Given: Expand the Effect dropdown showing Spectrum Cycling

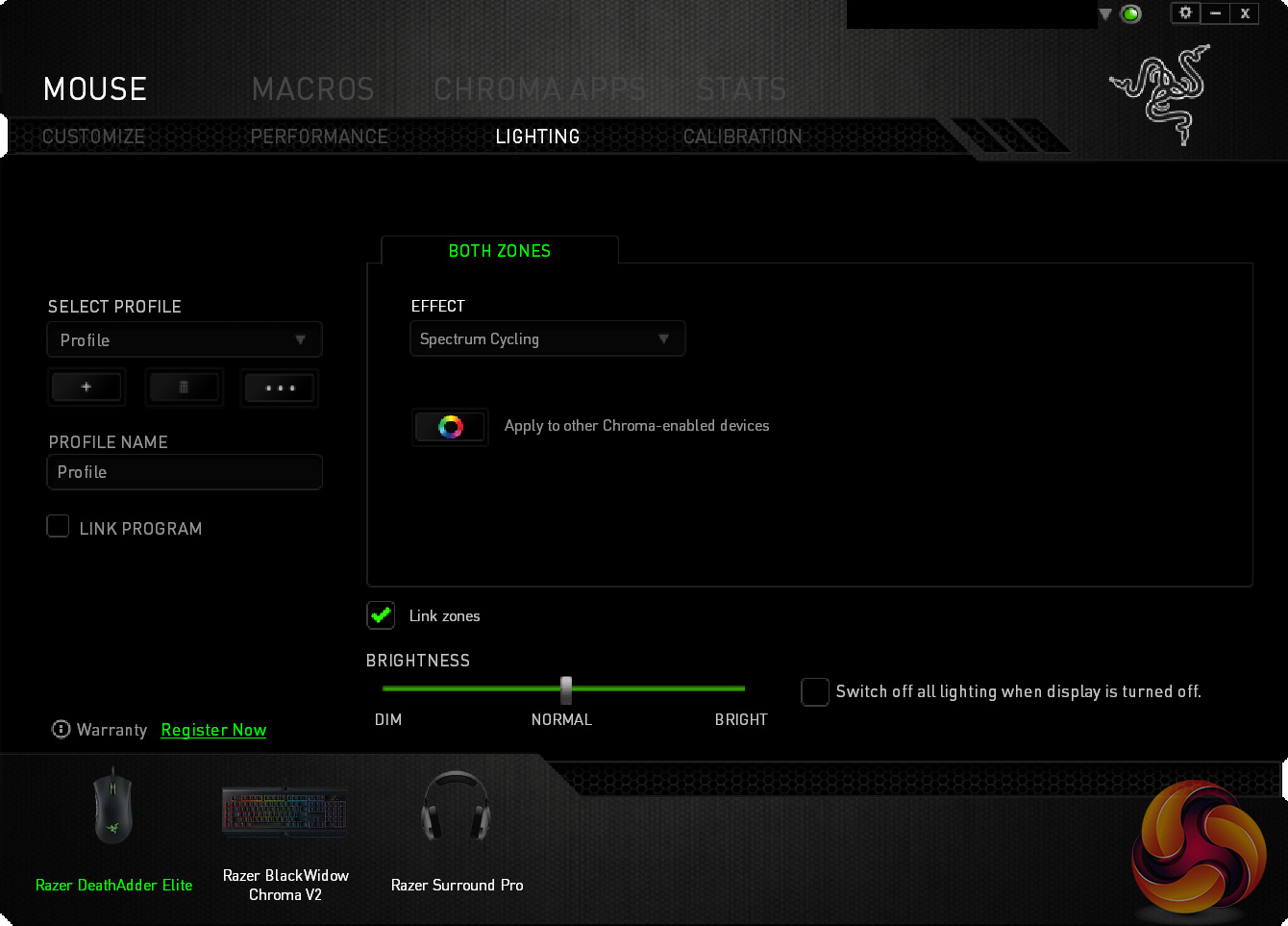Looking at the screenshot, I should click(x=548, y=338).
